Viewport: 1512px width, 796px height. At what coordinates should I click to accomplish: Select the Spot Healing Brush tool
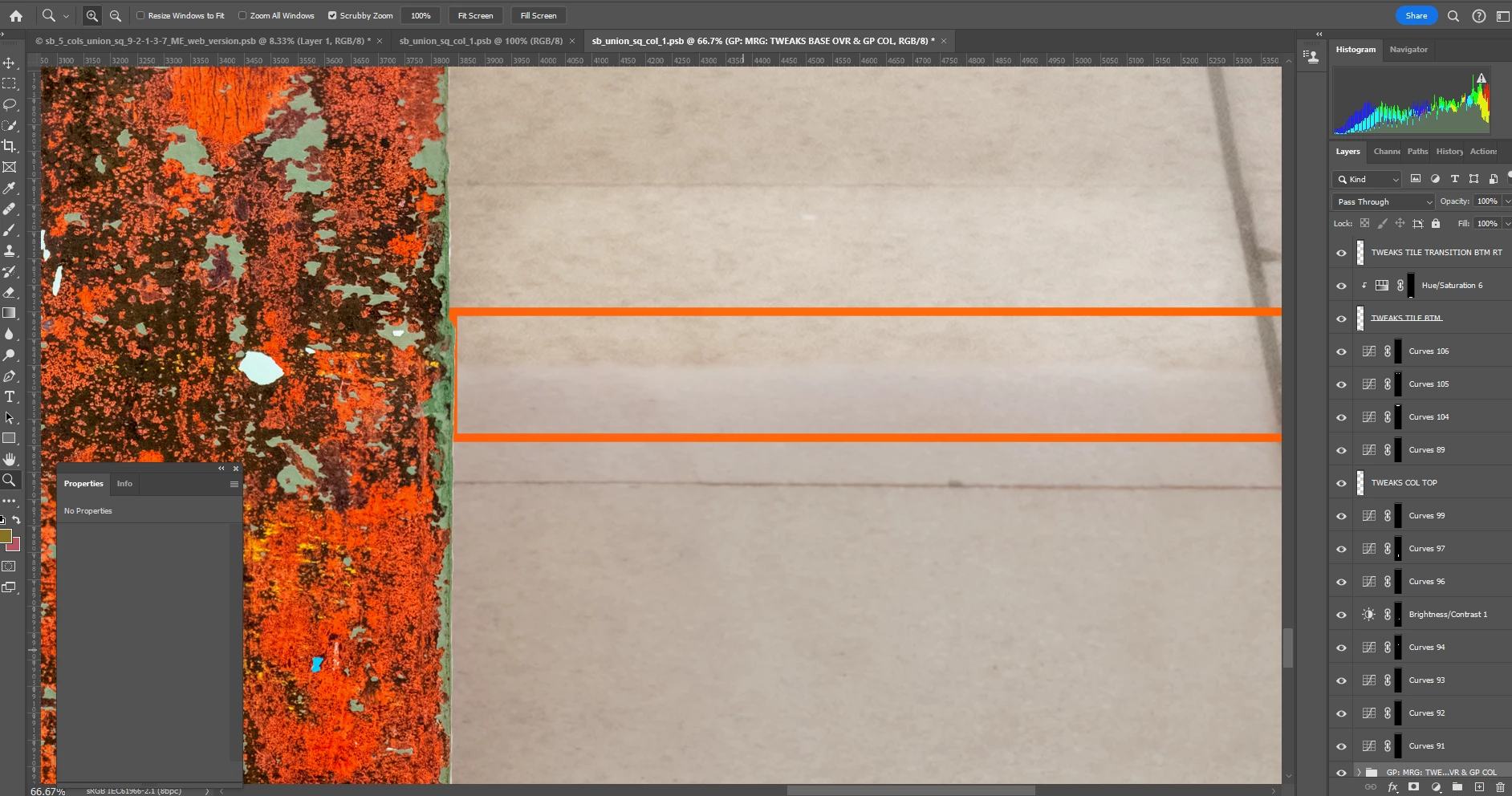tap(10, 209)
